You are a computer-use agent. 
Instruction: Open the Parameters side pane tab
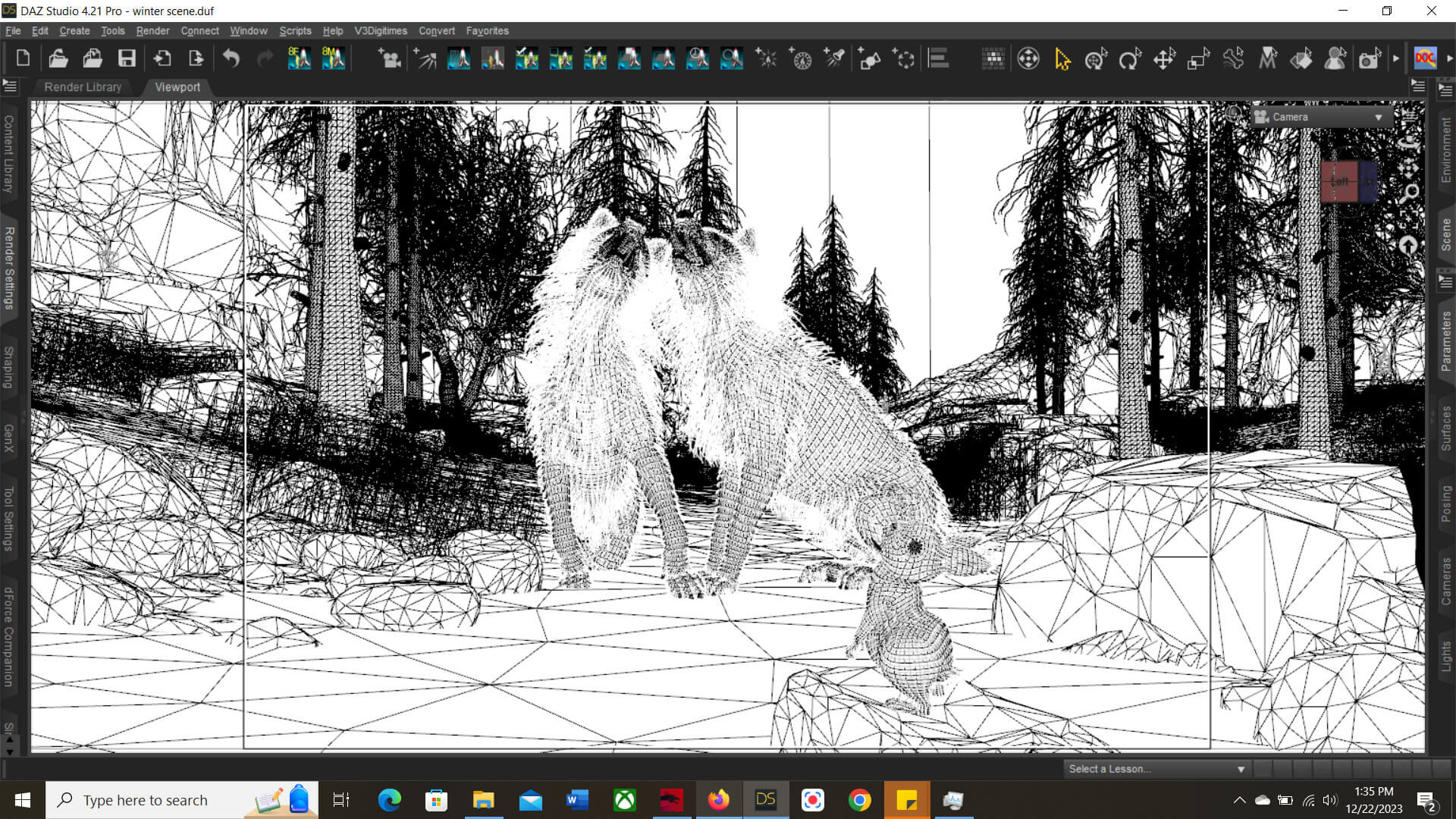(x=1446, y=340)
